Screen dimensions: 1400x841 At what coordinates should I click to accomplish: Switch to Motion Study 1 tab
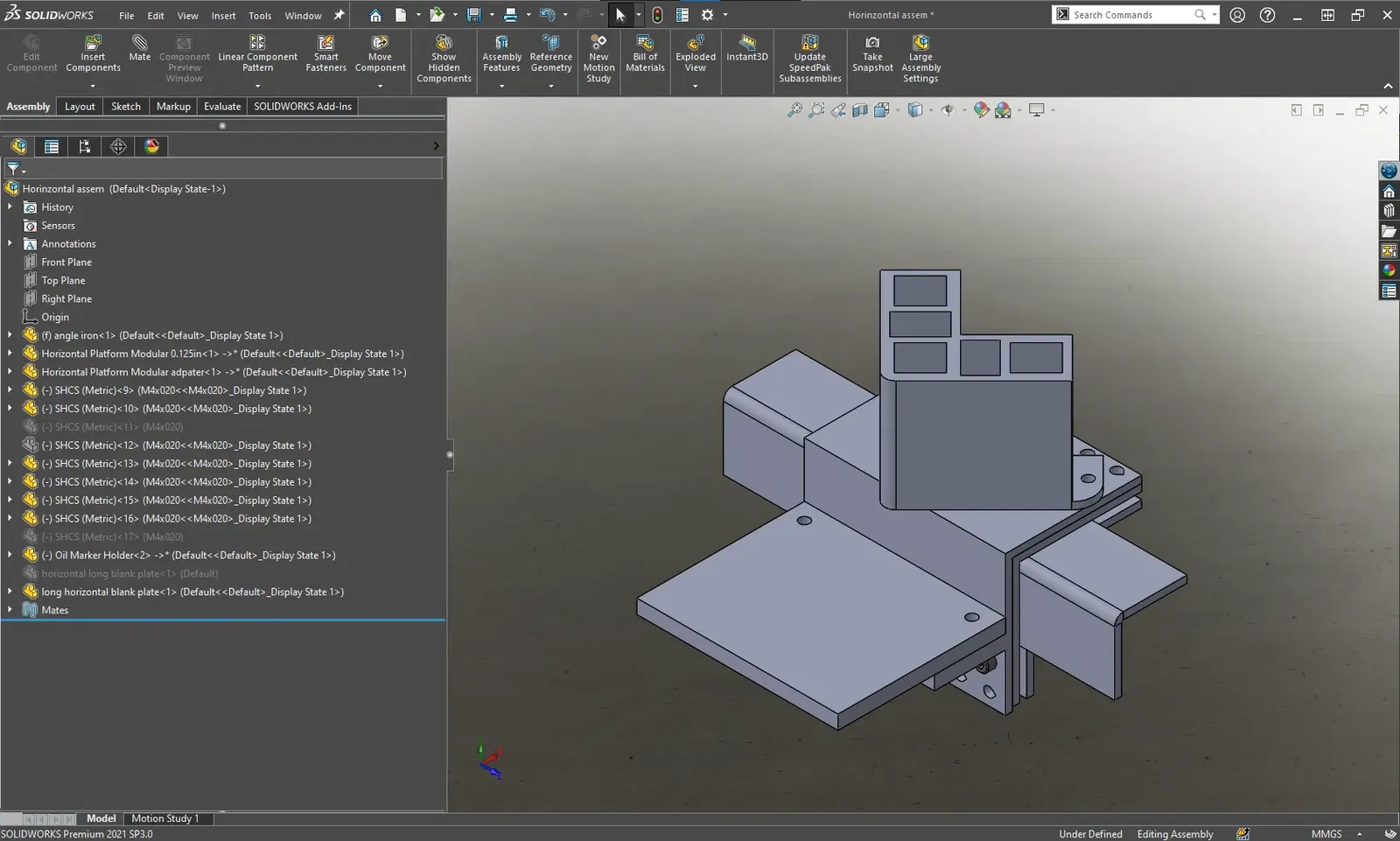coord(164,818)
